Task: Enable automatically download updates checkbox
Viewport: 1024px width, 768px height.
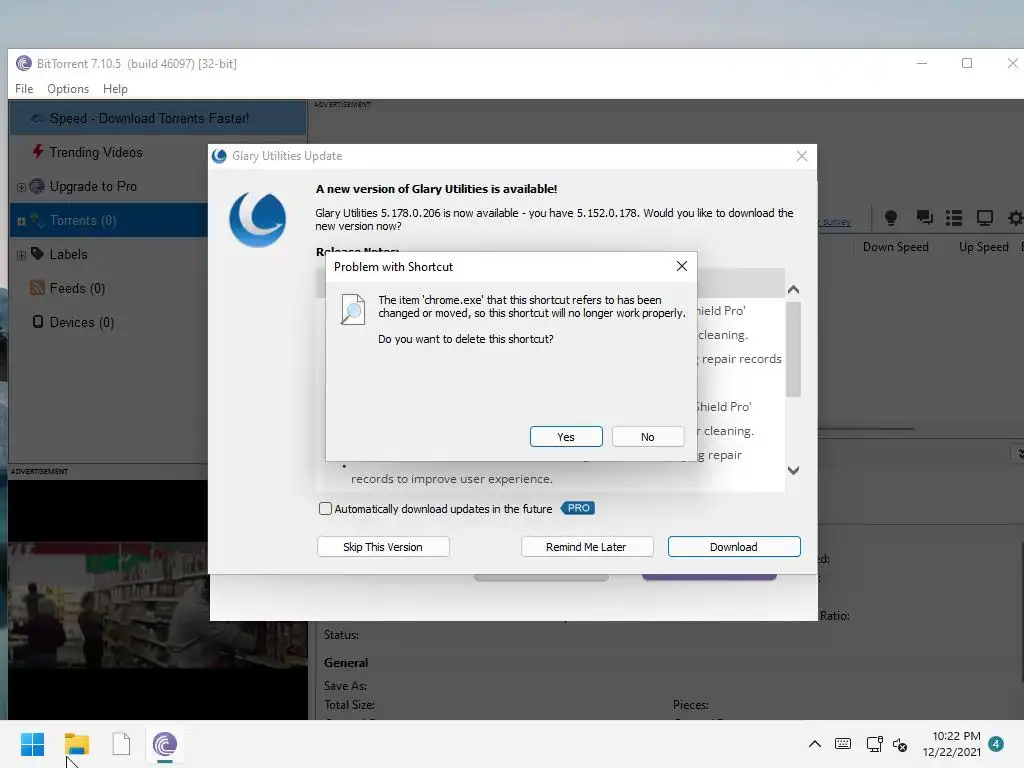Action: click(325, 508)
